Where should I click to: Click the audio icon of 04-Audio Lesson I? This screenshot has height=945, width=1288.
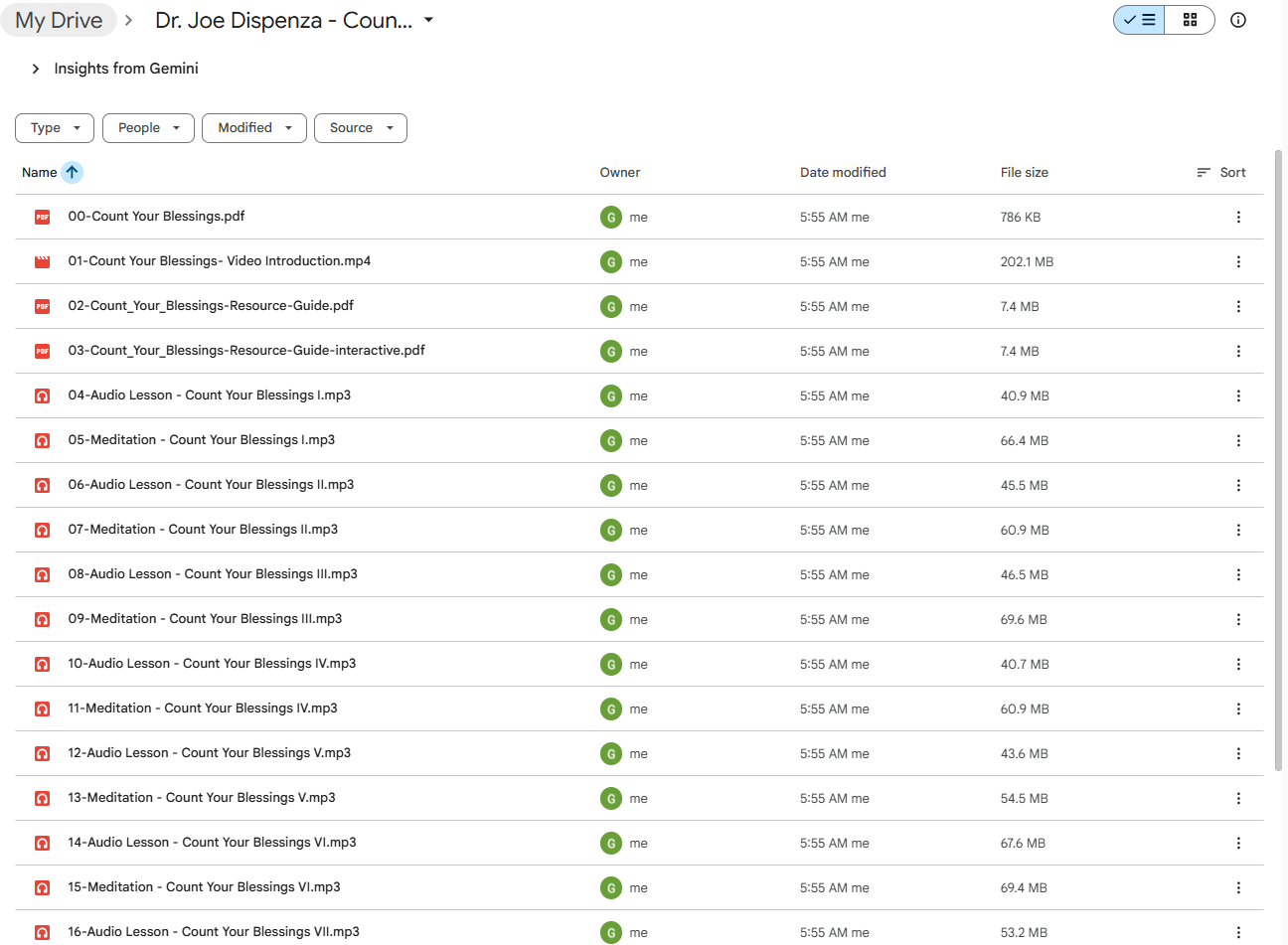42,395
